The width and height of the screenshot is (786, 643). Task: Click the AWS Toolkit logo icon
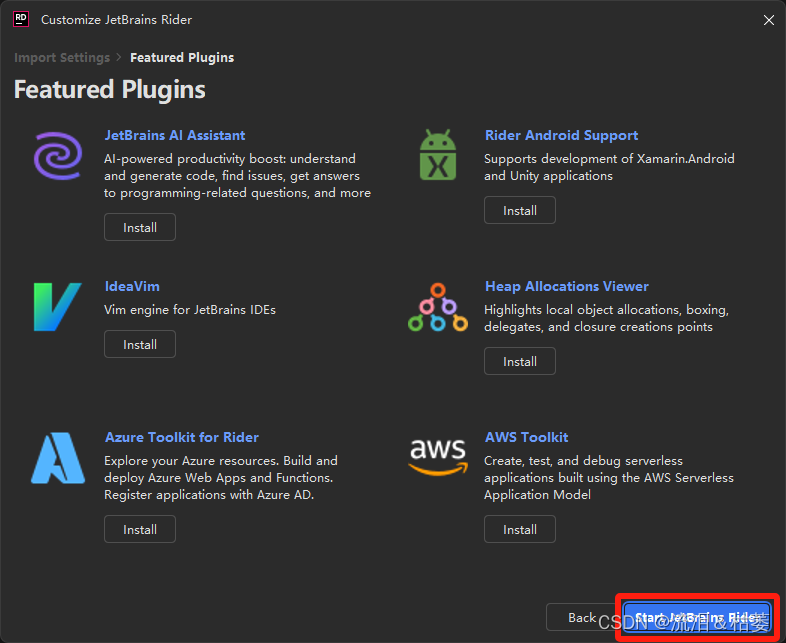click(x=438, y=457)
